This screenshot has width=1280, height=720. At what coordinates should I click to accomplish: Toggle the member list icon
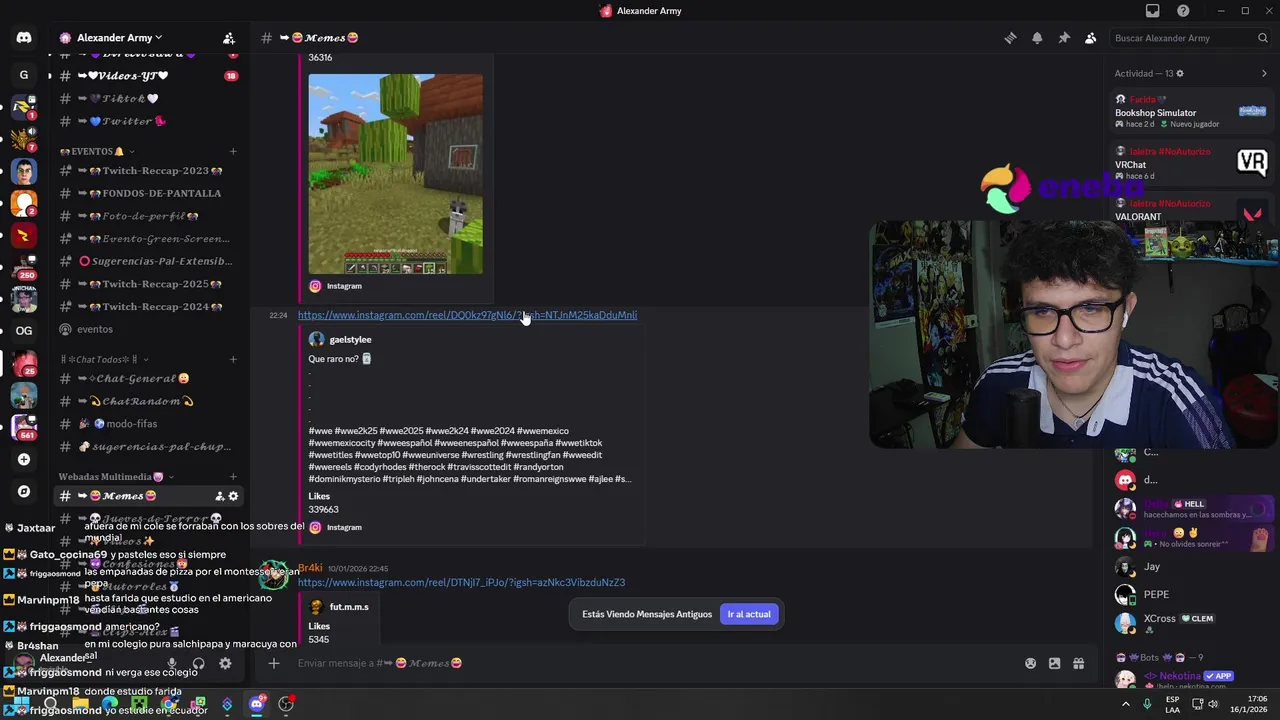pyautogui.click(x=1091, y=38)
